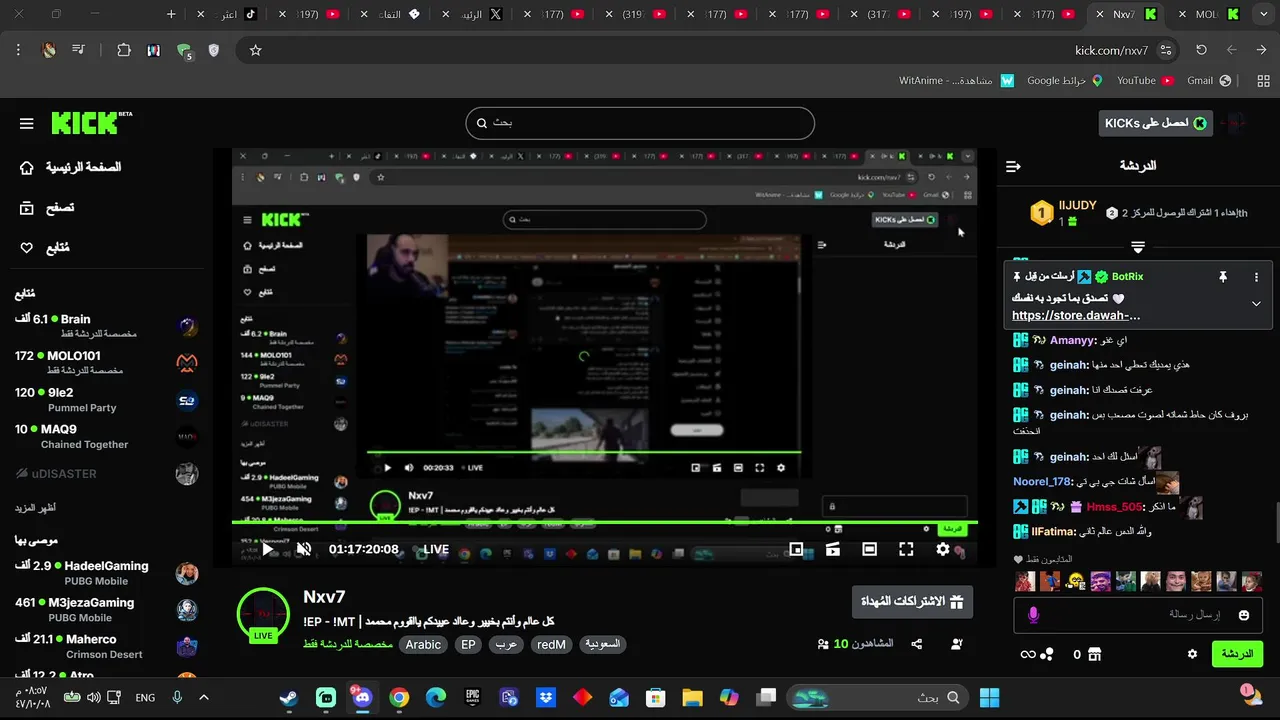1280x720 pixels.
Task: Select the عرب tag
Action: pyautogui.click(x=507, y=645)
